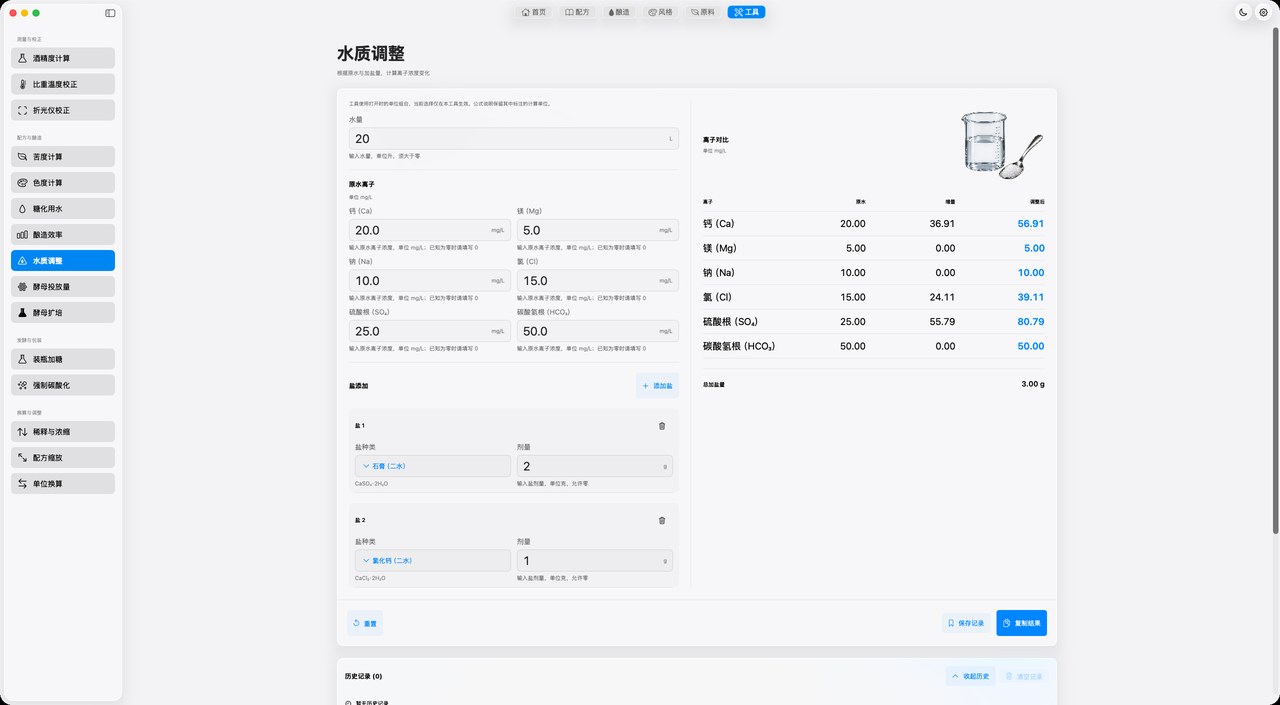Switch to dark mode via moon icon
1280x705 pixels.
tap(1243, 12)
